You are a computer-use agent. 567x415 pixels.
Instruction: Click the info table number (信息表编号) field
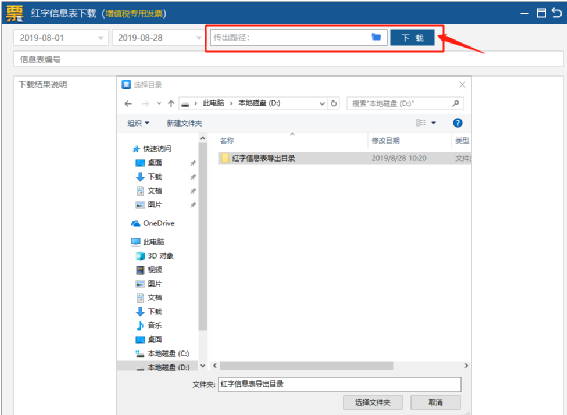(288, 59)
